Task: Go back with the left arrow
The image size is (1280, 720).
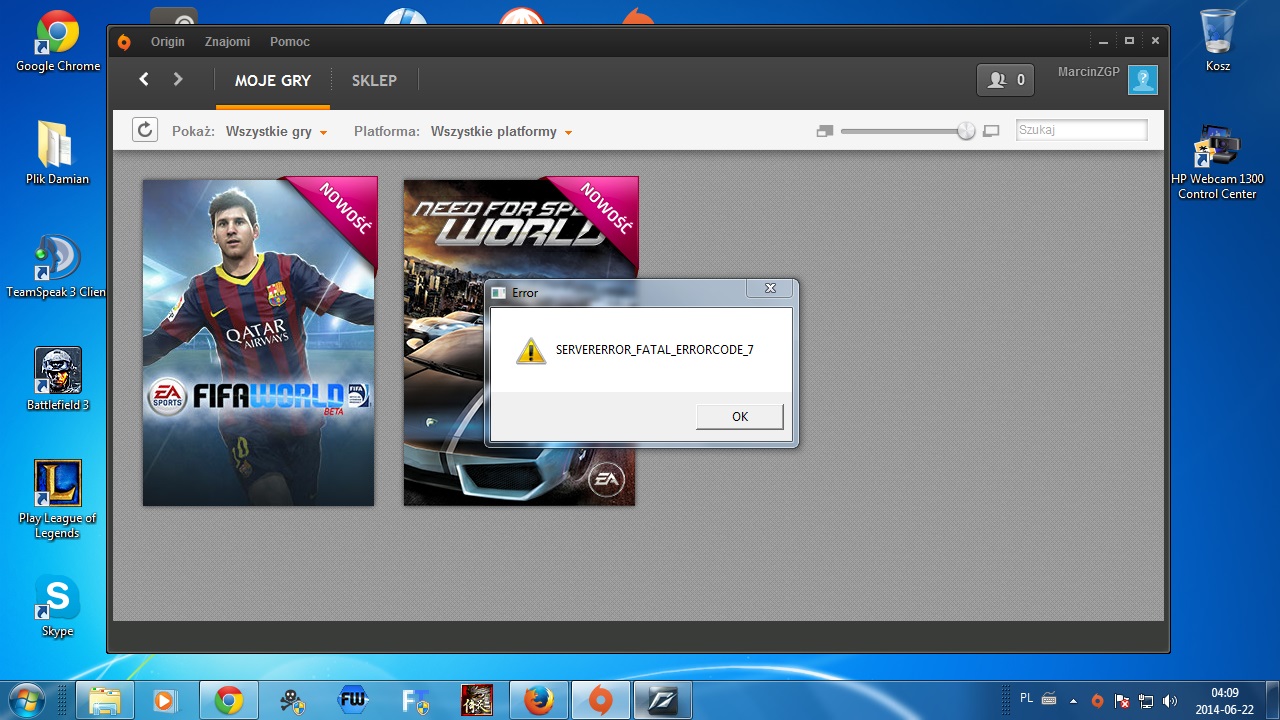Action: point(144,79)
